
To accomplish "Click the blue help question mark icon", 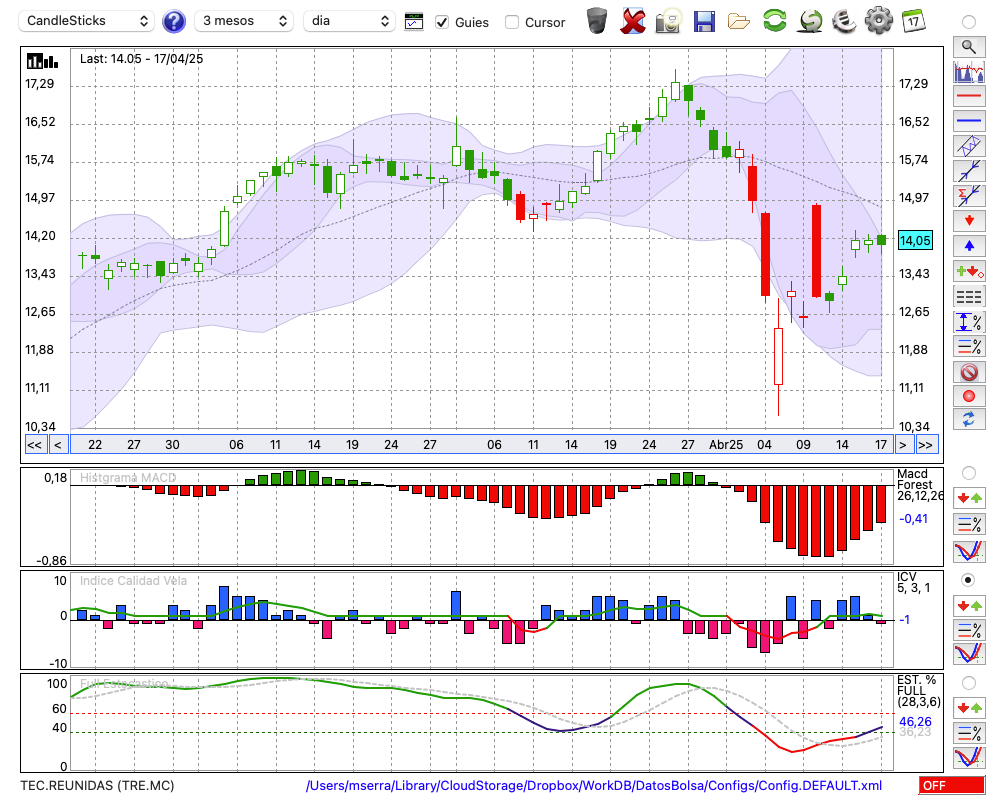I will point(174,22).
